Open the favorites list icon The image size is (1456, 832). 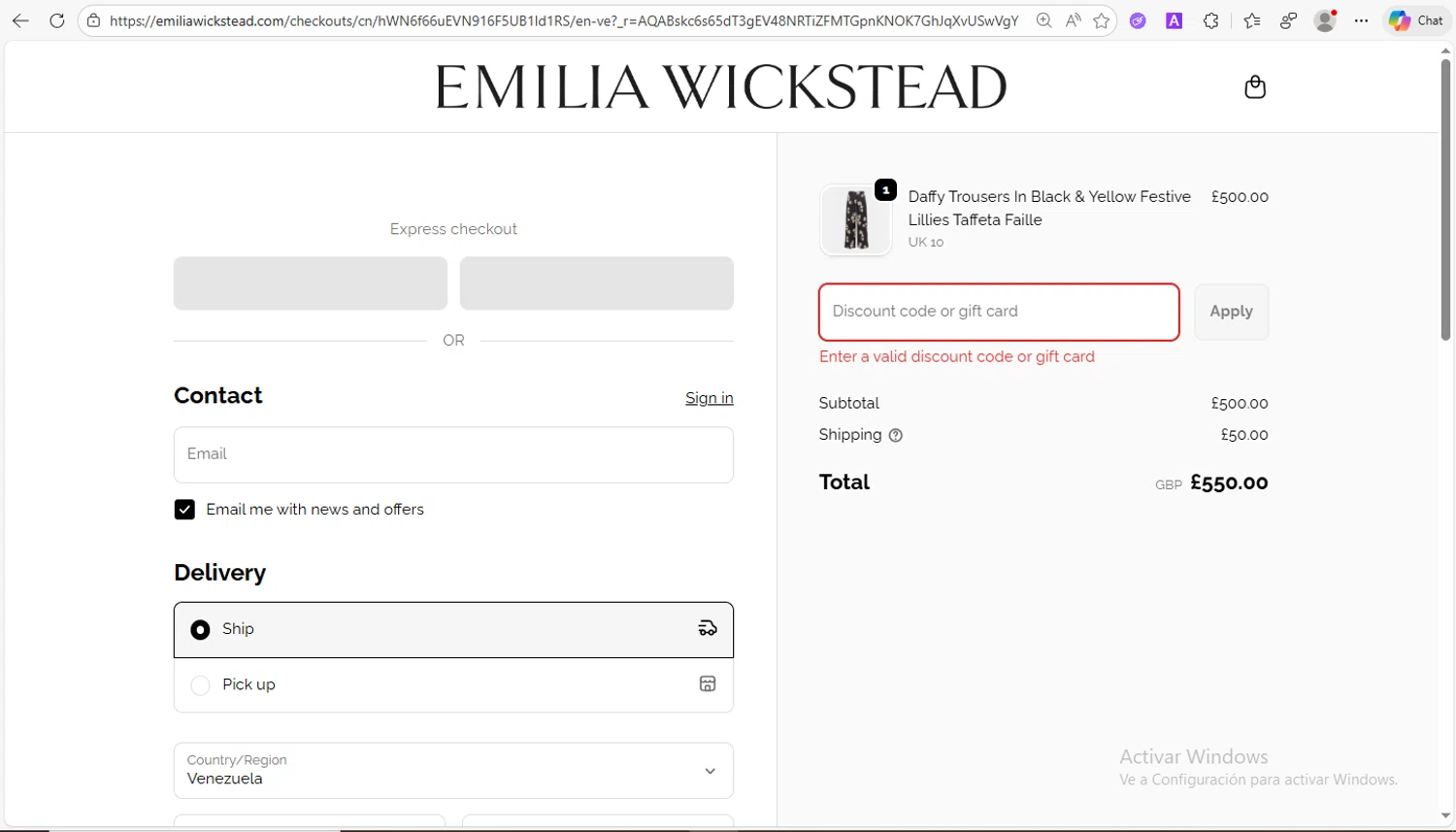click(1252, 20)
